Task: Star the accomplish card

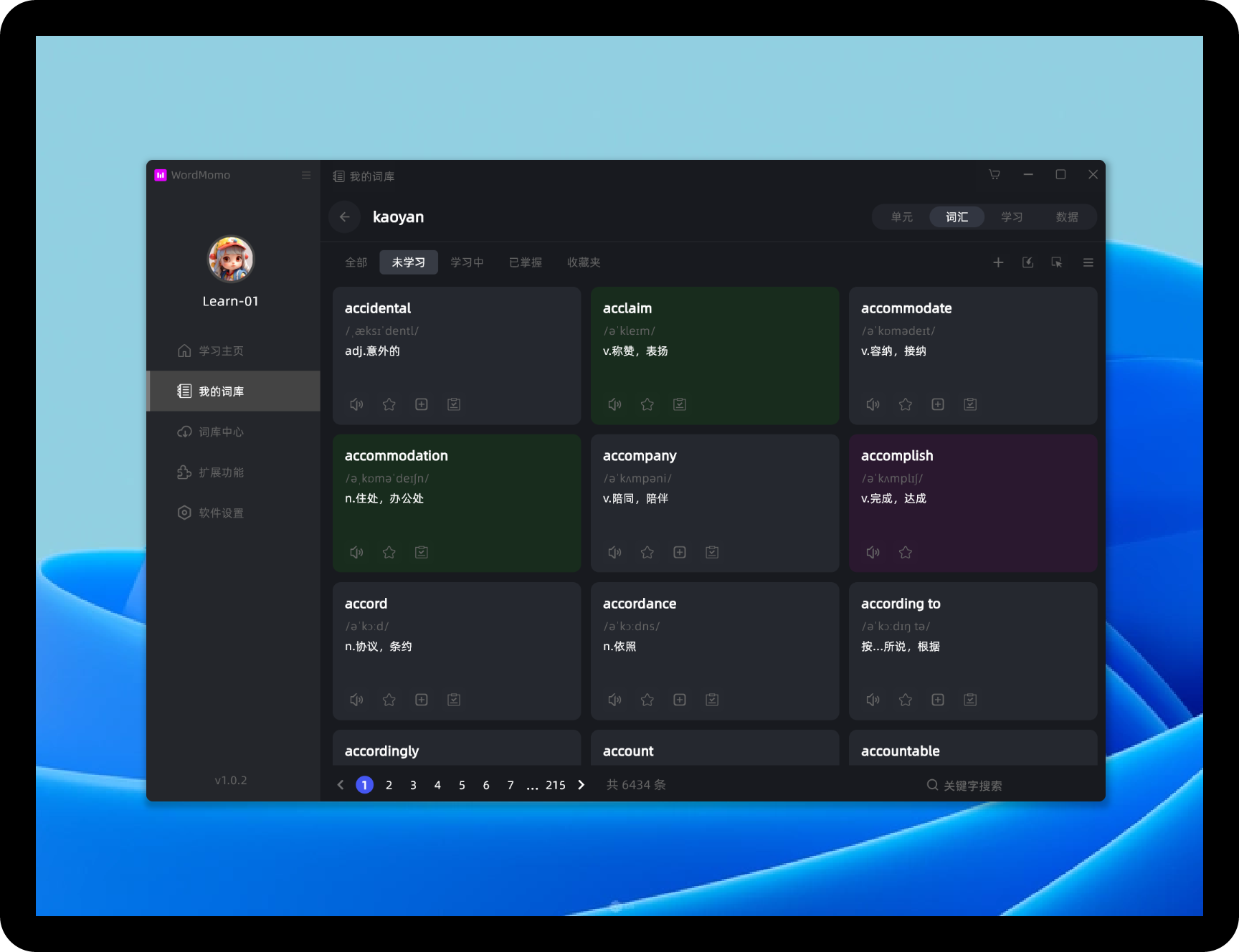Action: click(x=906, y=552)
